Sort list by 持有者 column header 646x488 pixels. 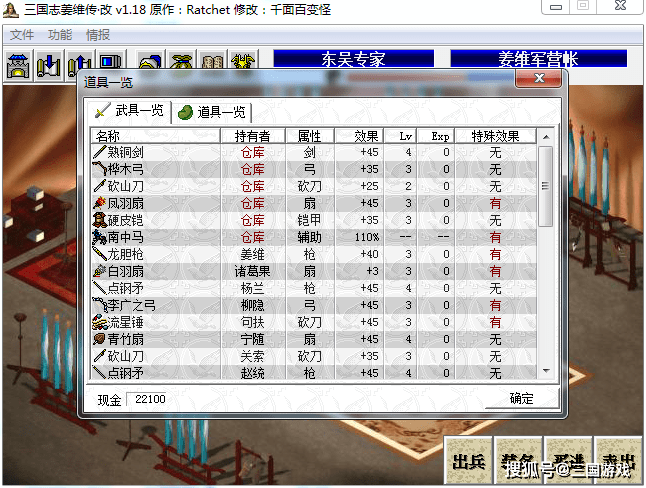(252, 136)
